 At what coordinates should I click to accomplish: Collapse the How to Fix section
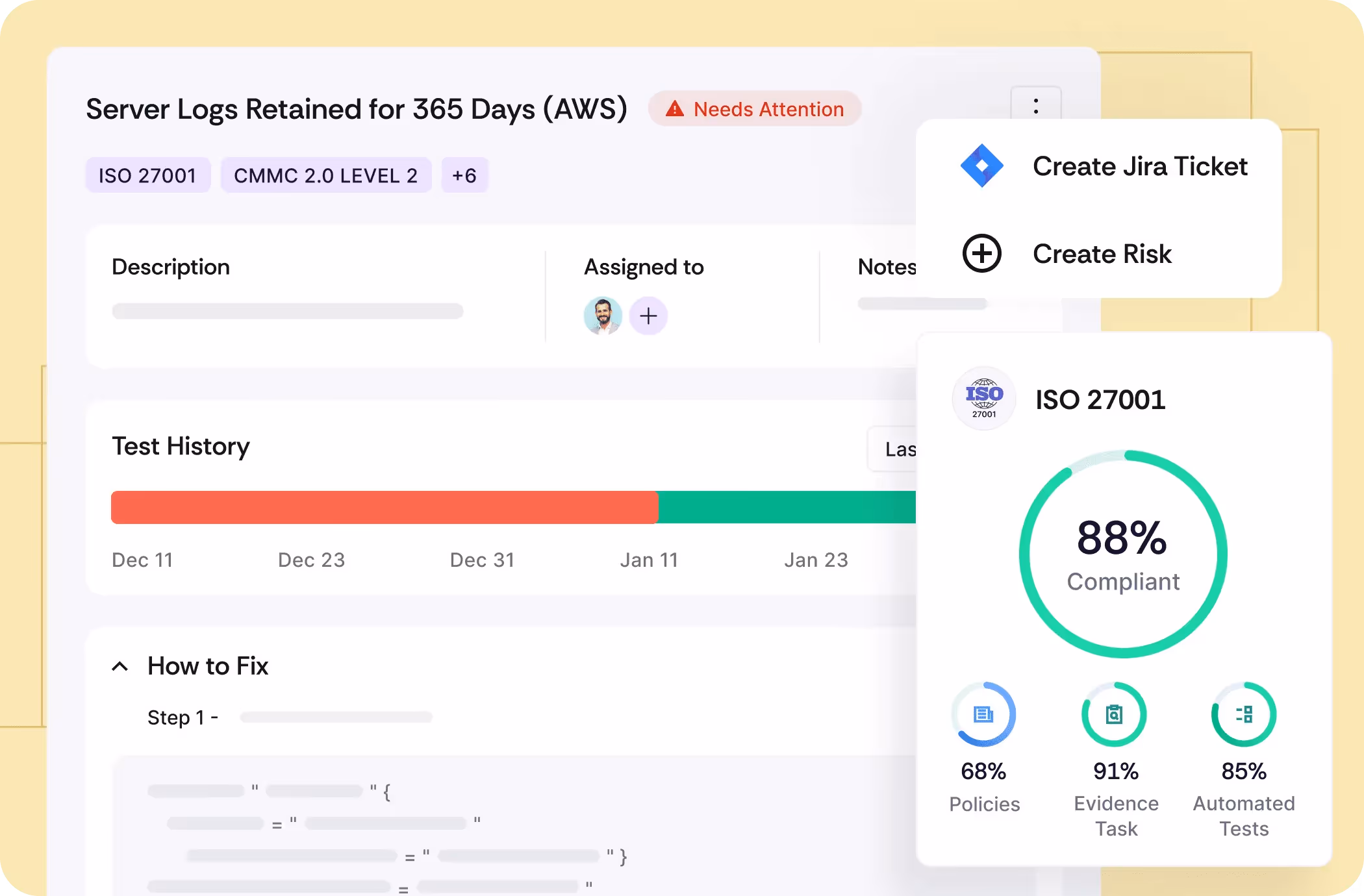point(120,666)
